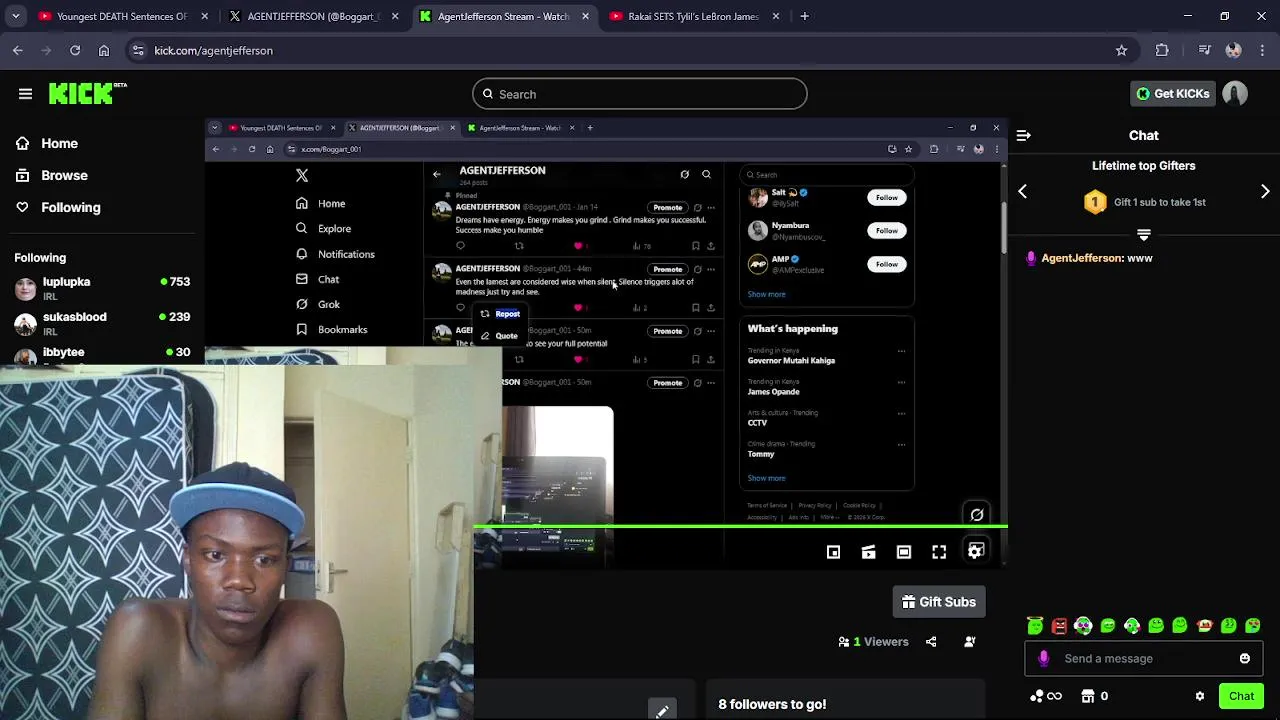This screenshot has width=1280, height=720.
Task: Open picture-in-picture mini player icon
Action: pos(833,552)
